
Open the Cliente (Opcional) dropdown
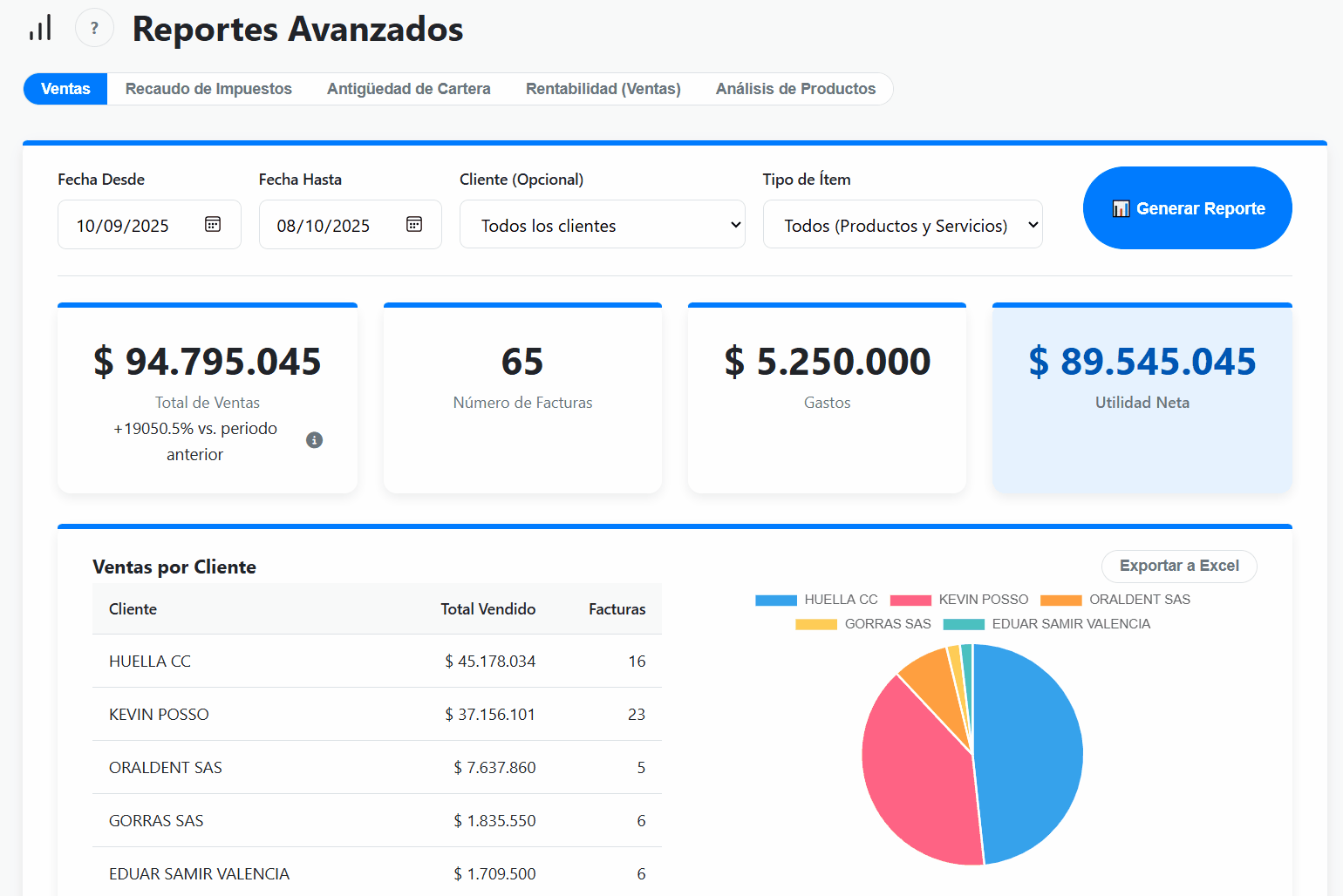(x=602, y=224)
